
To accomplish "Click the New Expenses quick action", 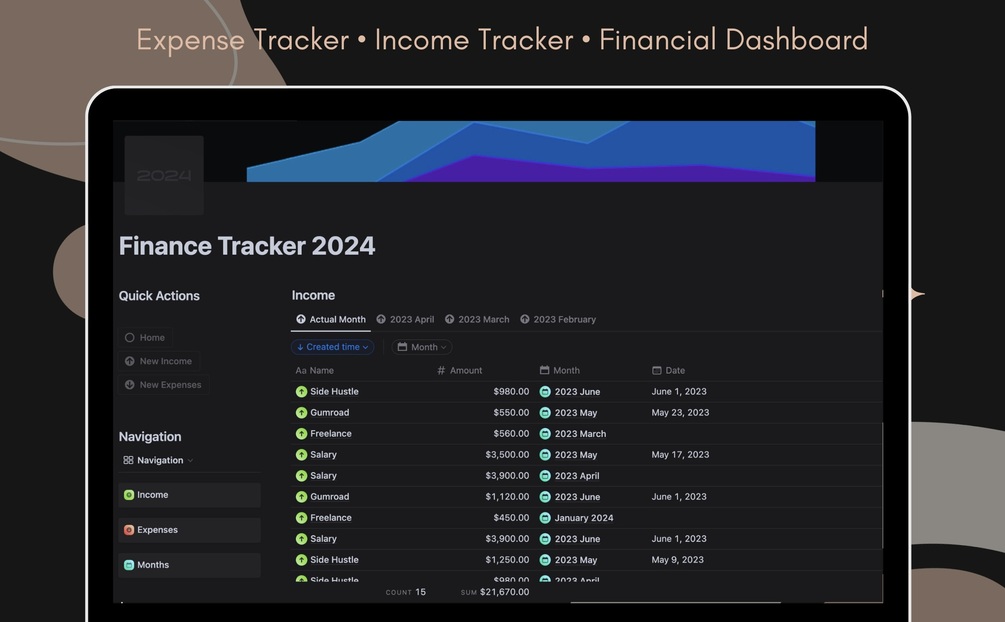I will (163, 385).
